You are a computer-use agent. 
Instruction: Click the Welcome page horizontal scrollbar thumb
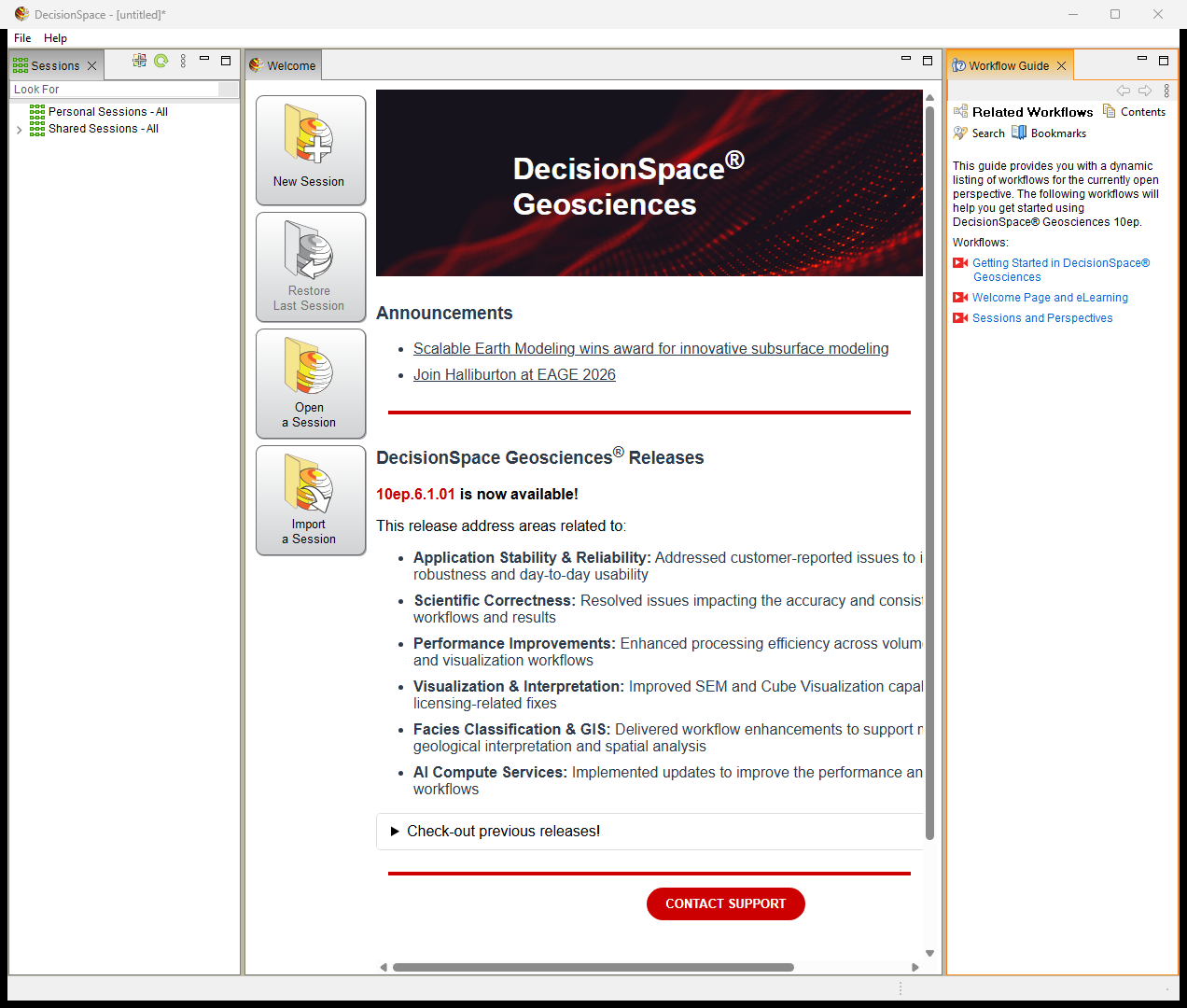point(593,968)
